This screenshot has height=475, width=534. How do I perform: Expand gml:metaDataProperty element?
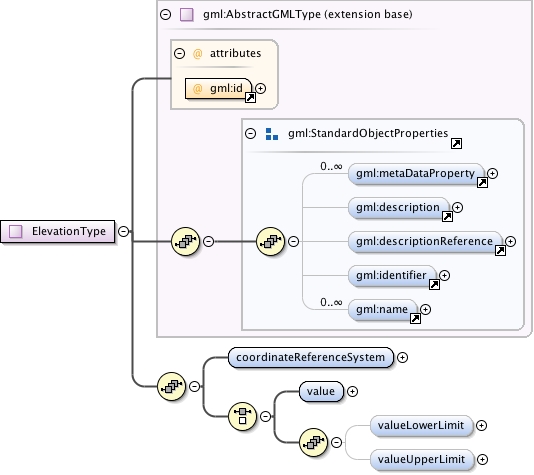click(492, 173)
